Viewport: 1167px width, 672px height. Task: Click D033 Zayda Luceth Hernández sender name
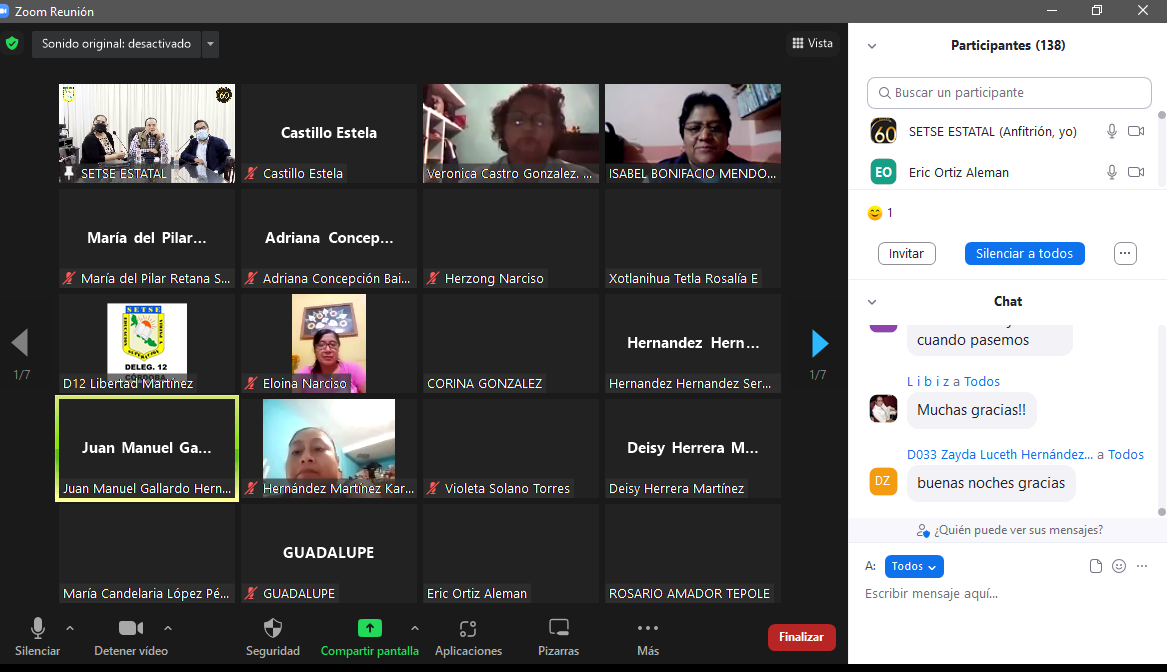(1000, 454)
